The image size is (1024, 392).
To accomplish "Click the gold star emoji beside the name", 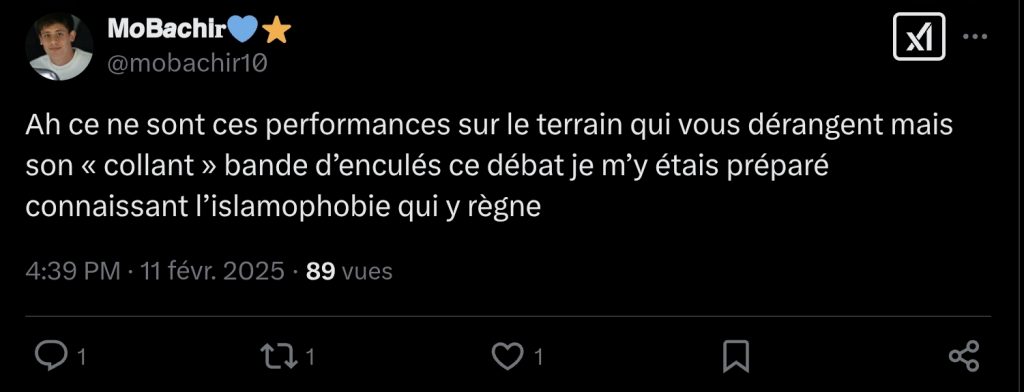I will pyautogui.click(x=276, y=29).
